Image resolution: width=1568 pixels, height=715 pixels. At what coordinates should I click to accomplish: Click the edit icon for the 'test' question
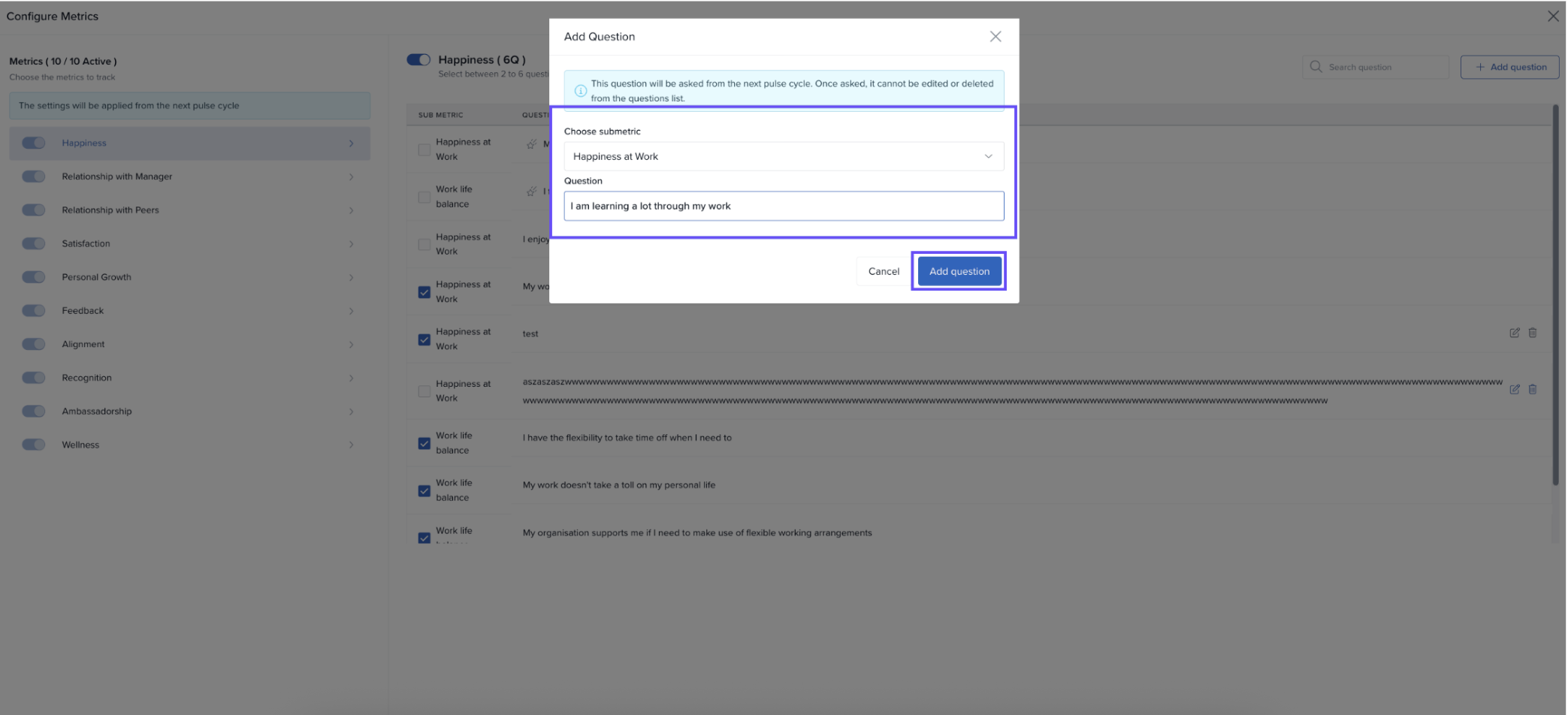pyautogui.click(x=1514, y=333)
